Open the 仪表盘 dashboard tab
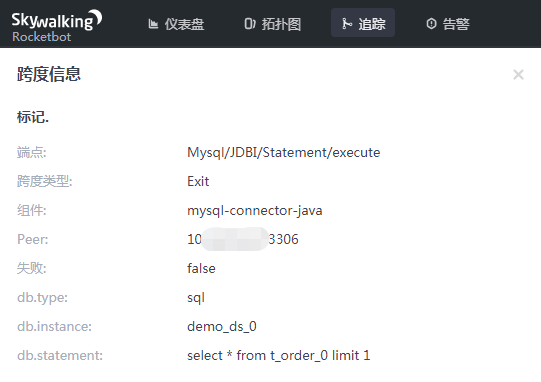Screen dimensions: 541x382 click(176, 24)
